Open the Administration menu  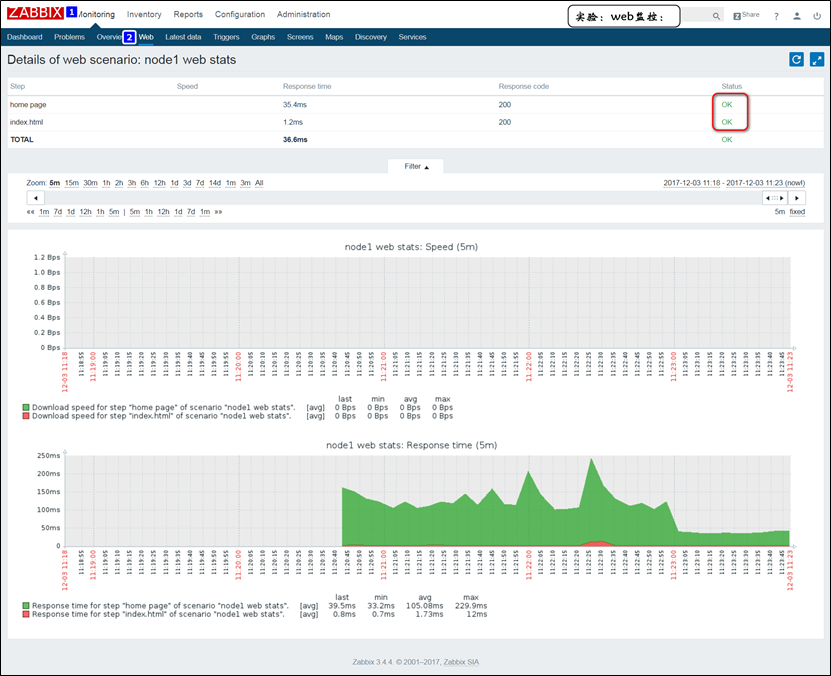303,14
